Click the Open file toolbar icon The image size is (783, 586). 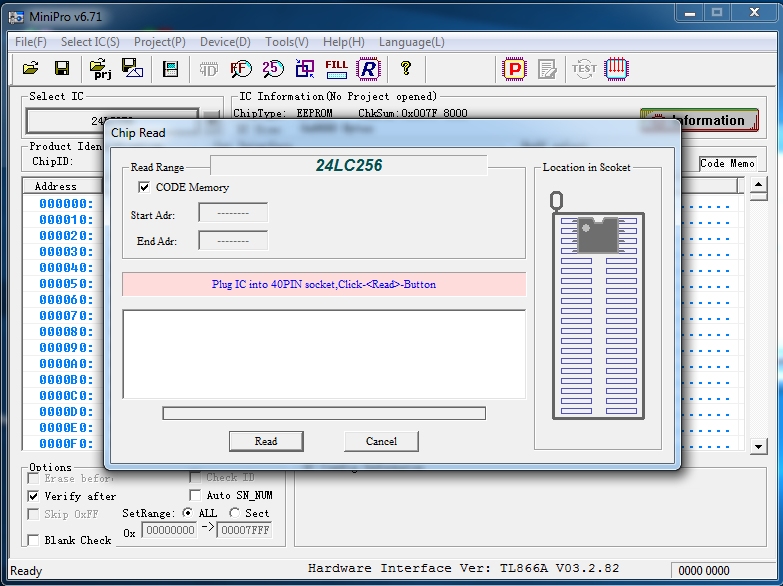[30, 68]
